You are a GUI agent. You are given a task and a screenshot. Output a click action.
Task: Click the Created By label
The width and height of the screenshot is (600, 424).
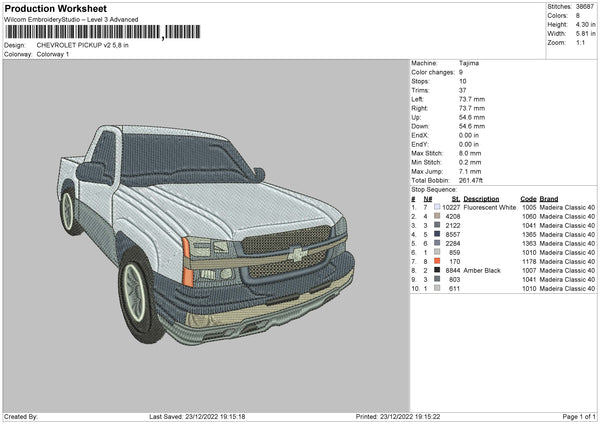pos(21,416)
